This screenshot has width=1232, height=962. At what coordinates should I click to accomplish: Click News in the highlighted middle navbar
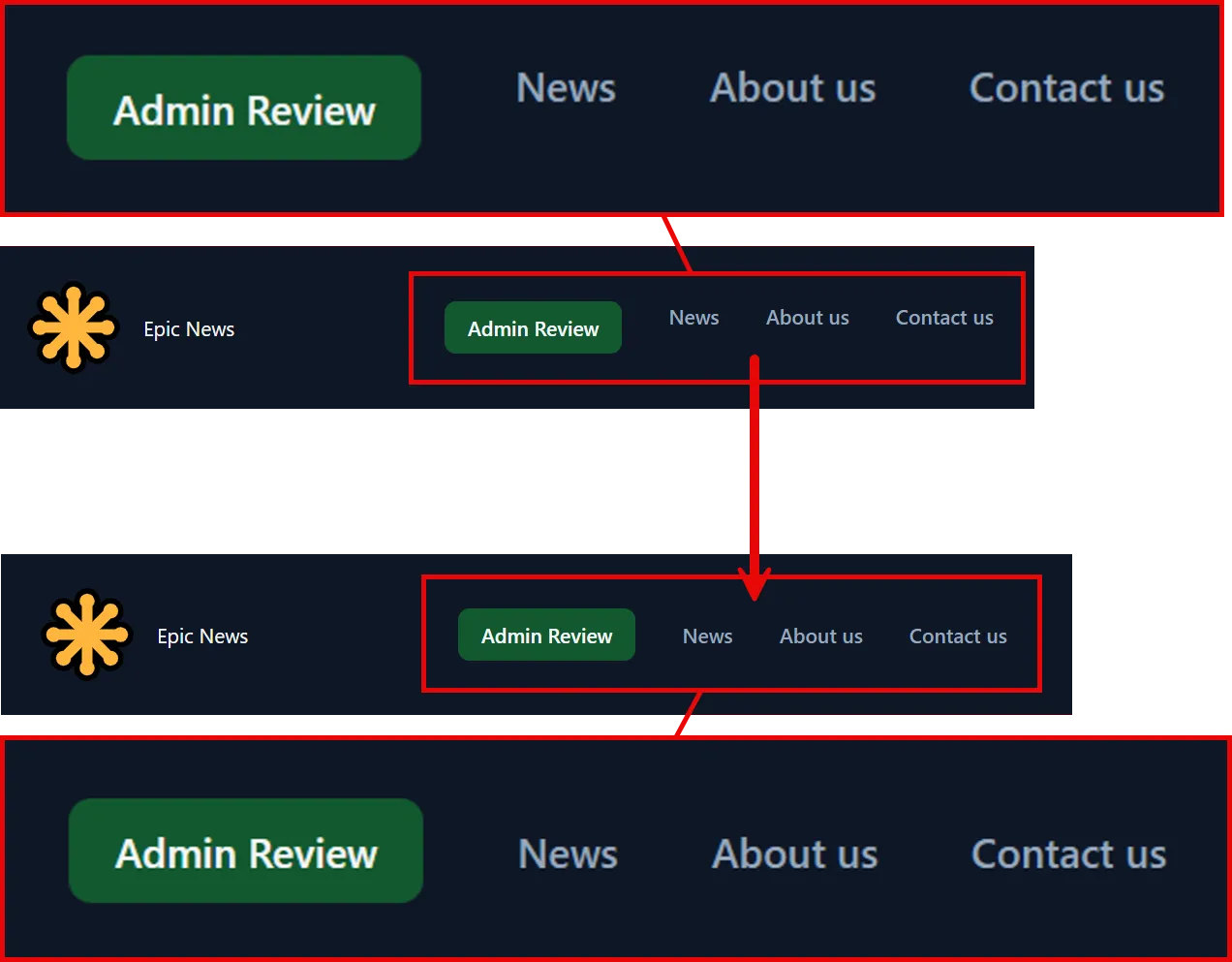(693, 318)
